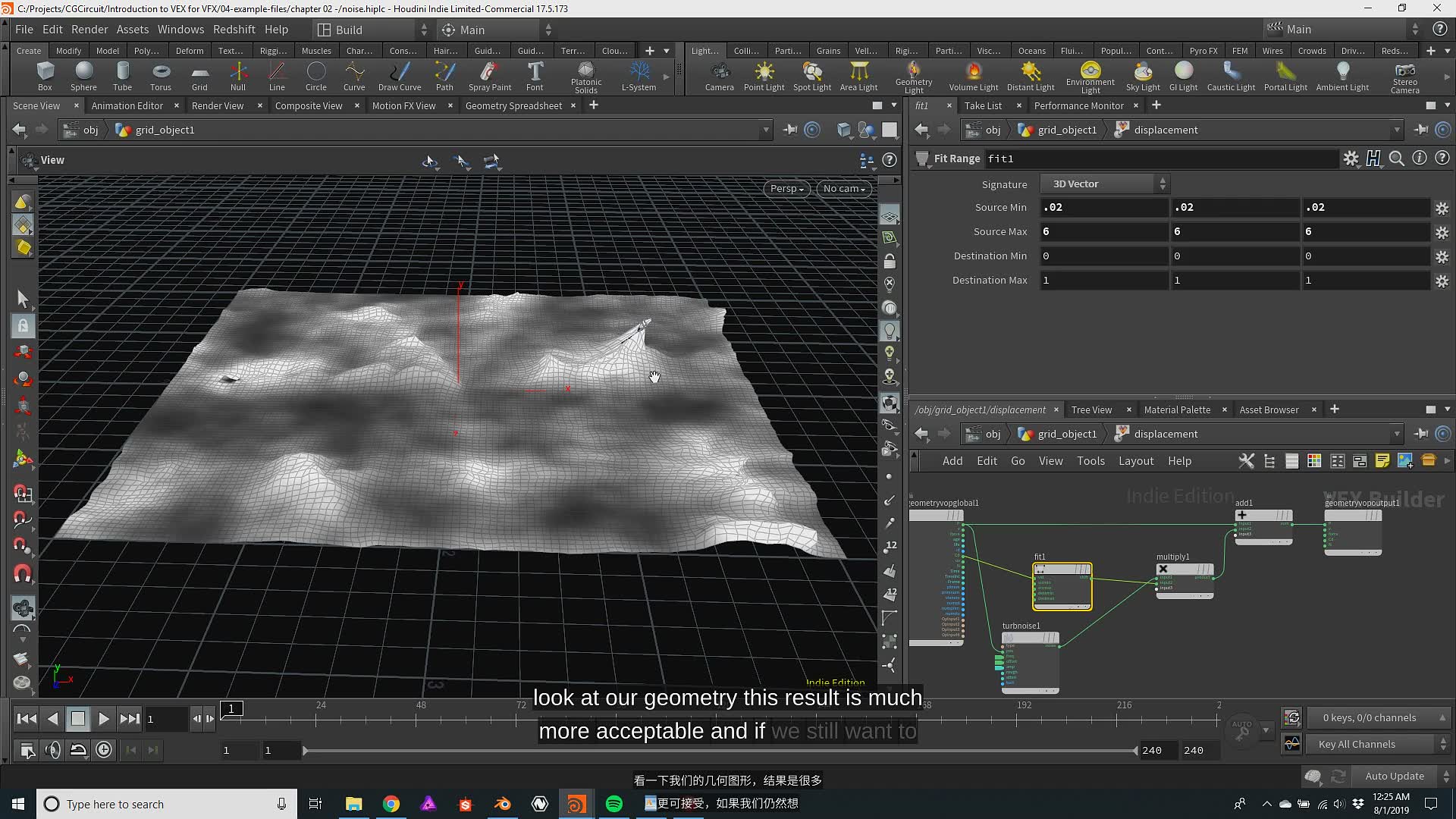Screen dimensions: 1456x819
Task: Expand the keys channels dropdown
Action: click(x=1378, y=717)
